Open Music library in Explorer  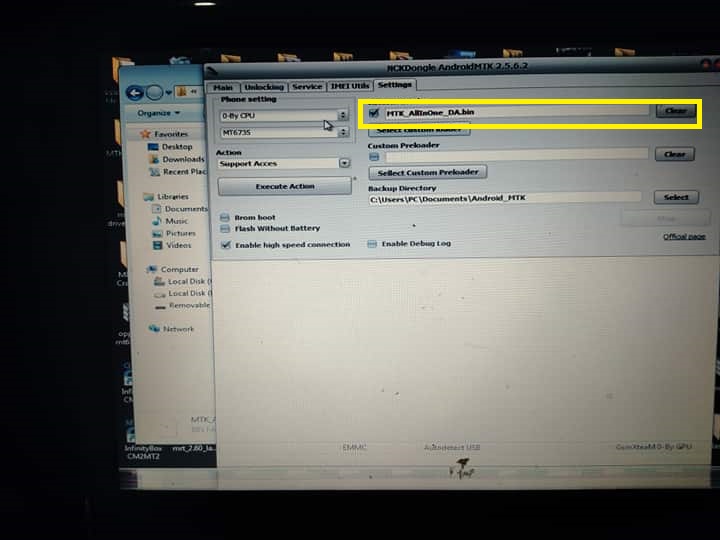coord(176,221)
